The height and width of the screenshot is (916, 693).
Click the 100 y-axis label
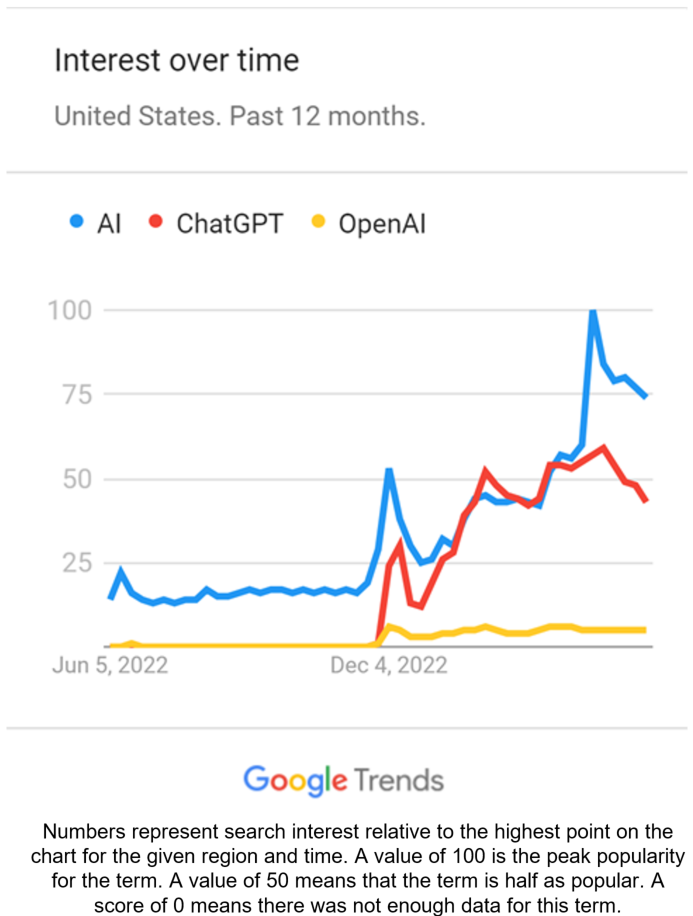pos(70,310)
